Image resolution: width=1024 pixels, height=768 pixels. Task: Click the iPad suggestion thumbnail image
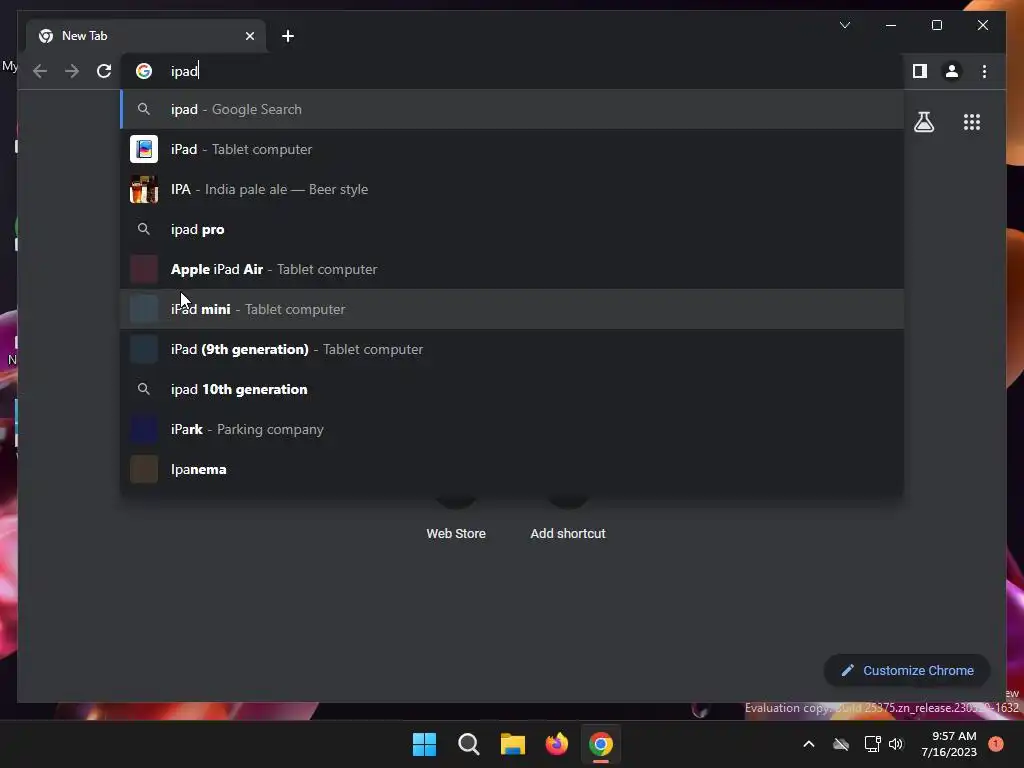pos(144,149)
